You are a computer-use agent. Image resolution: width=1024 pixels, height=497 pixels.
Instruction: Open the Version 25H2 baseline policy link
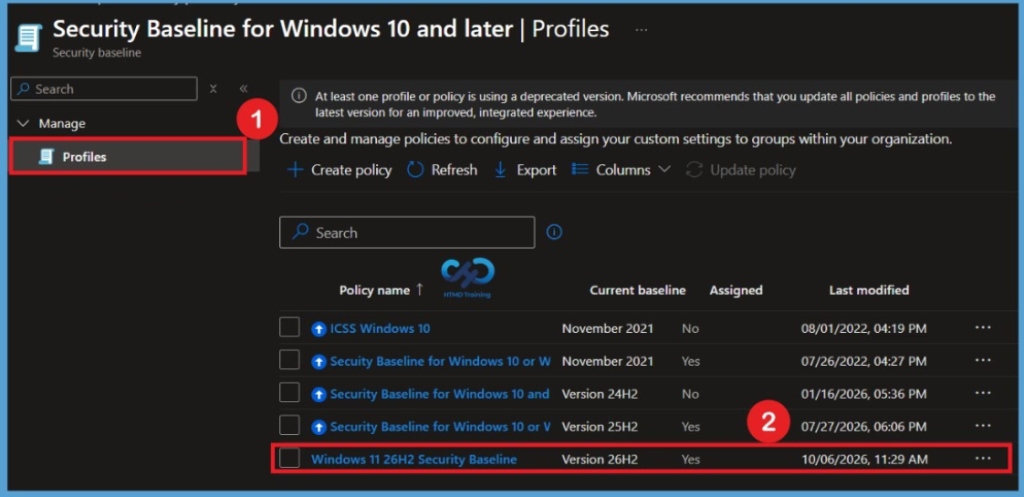pyautogui.click(x=440, y=426)
